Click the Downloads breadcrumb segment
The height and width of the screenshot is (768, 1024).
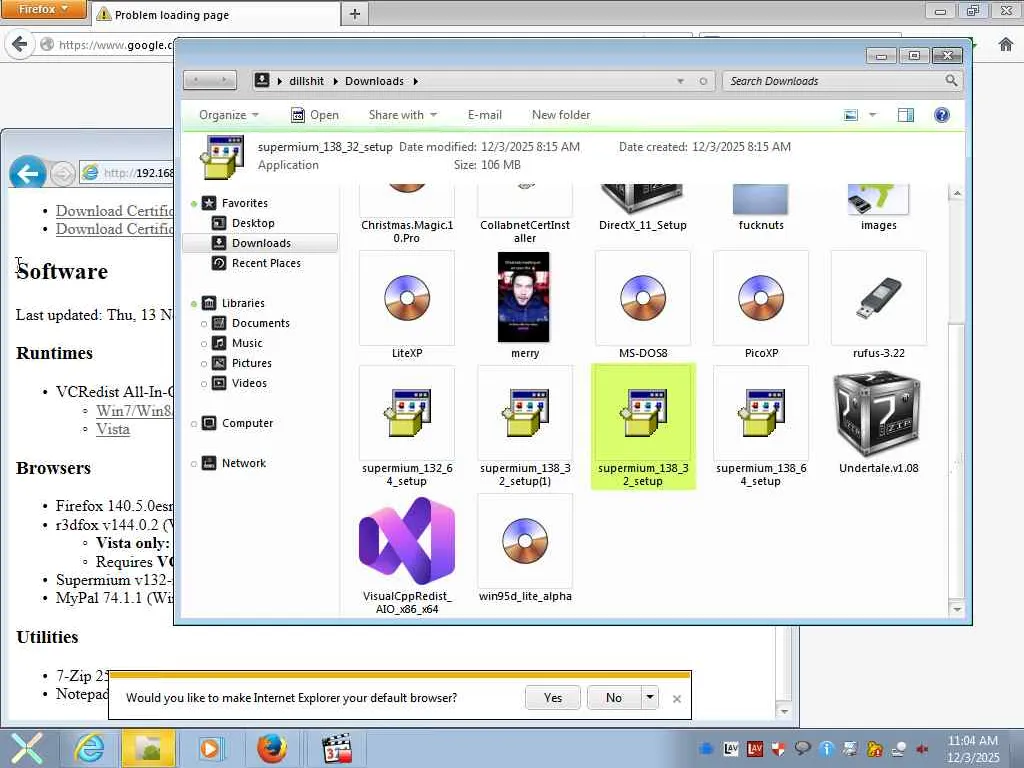pyautogui.click(x=374, y=81)
